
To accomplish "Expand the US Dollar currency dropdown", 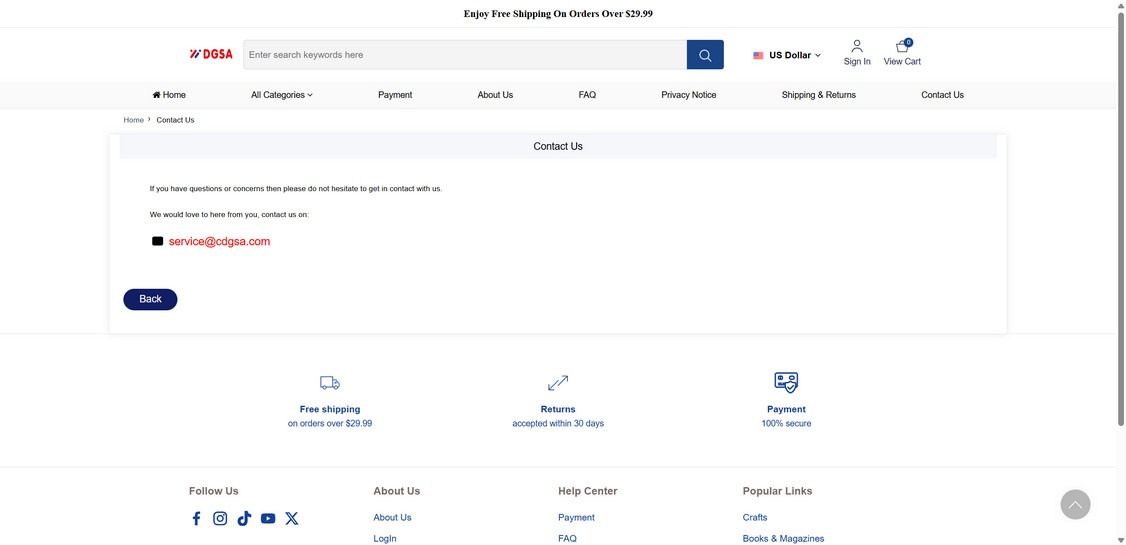I will click(788, 55).
